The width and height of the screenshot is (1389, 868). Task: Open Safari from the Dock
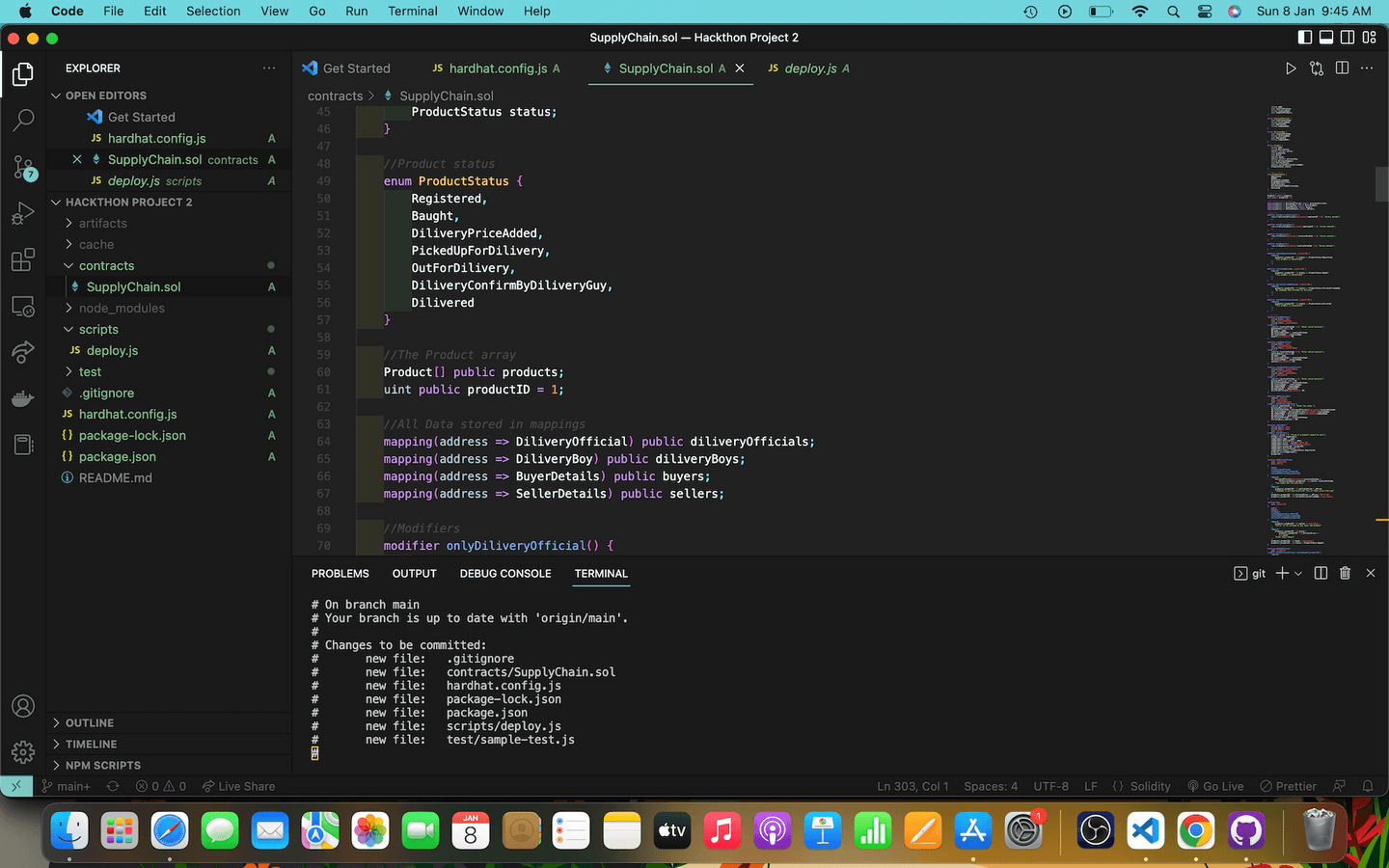click(170, 830)
